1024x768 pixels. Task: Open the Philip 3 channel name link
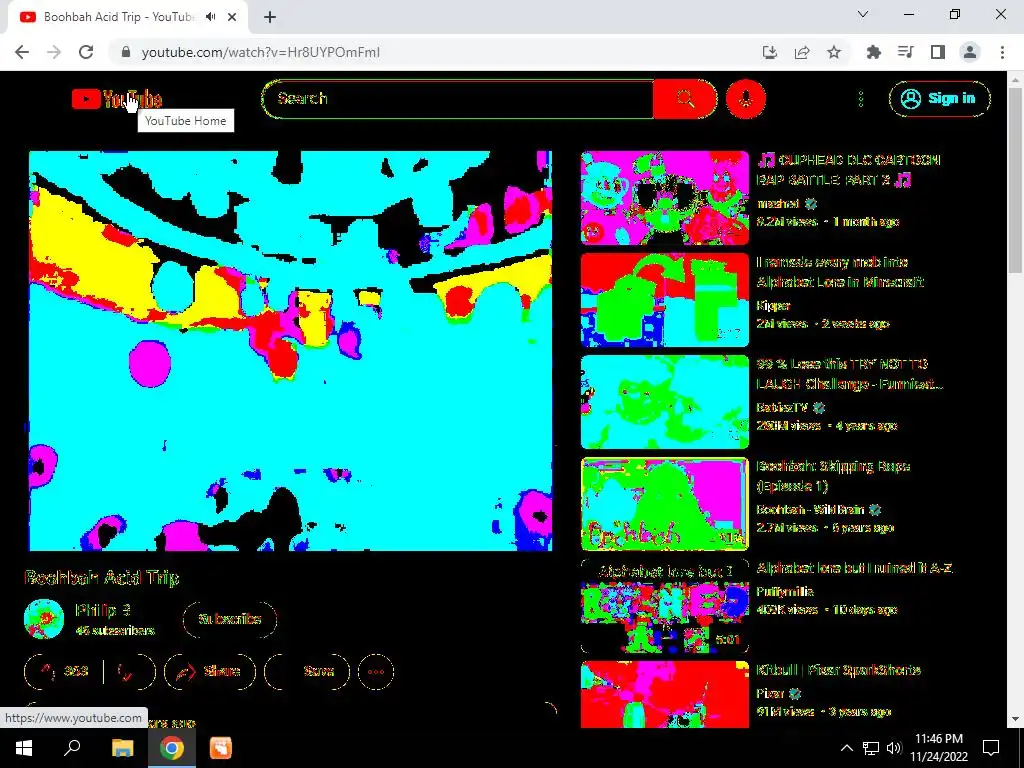point(103,611)
